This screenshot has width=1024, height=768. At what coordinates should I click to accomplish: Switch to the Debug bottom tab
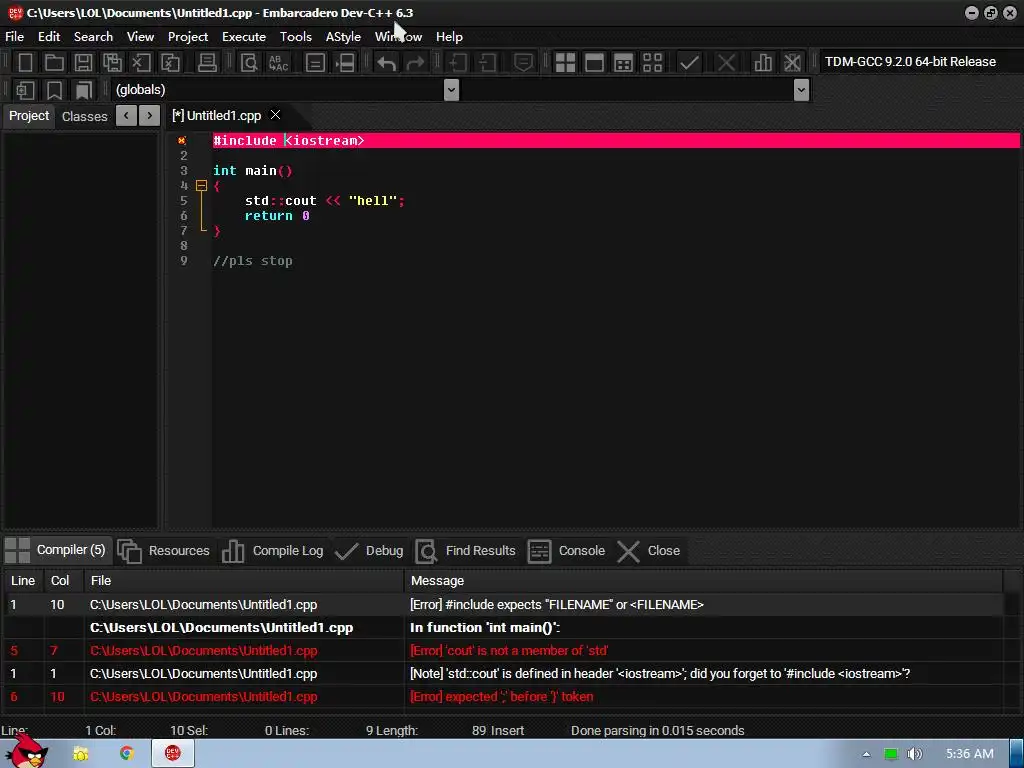[370, 551]
